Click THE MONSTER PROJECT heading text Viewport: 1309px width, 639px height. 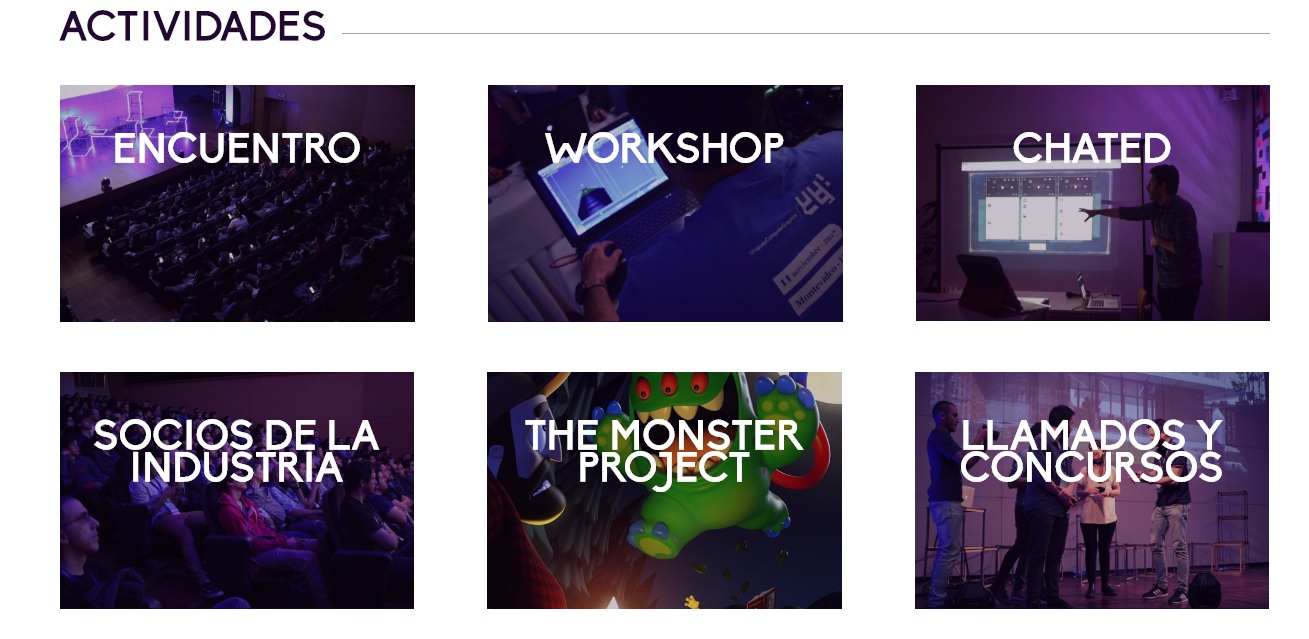(664, 451)
